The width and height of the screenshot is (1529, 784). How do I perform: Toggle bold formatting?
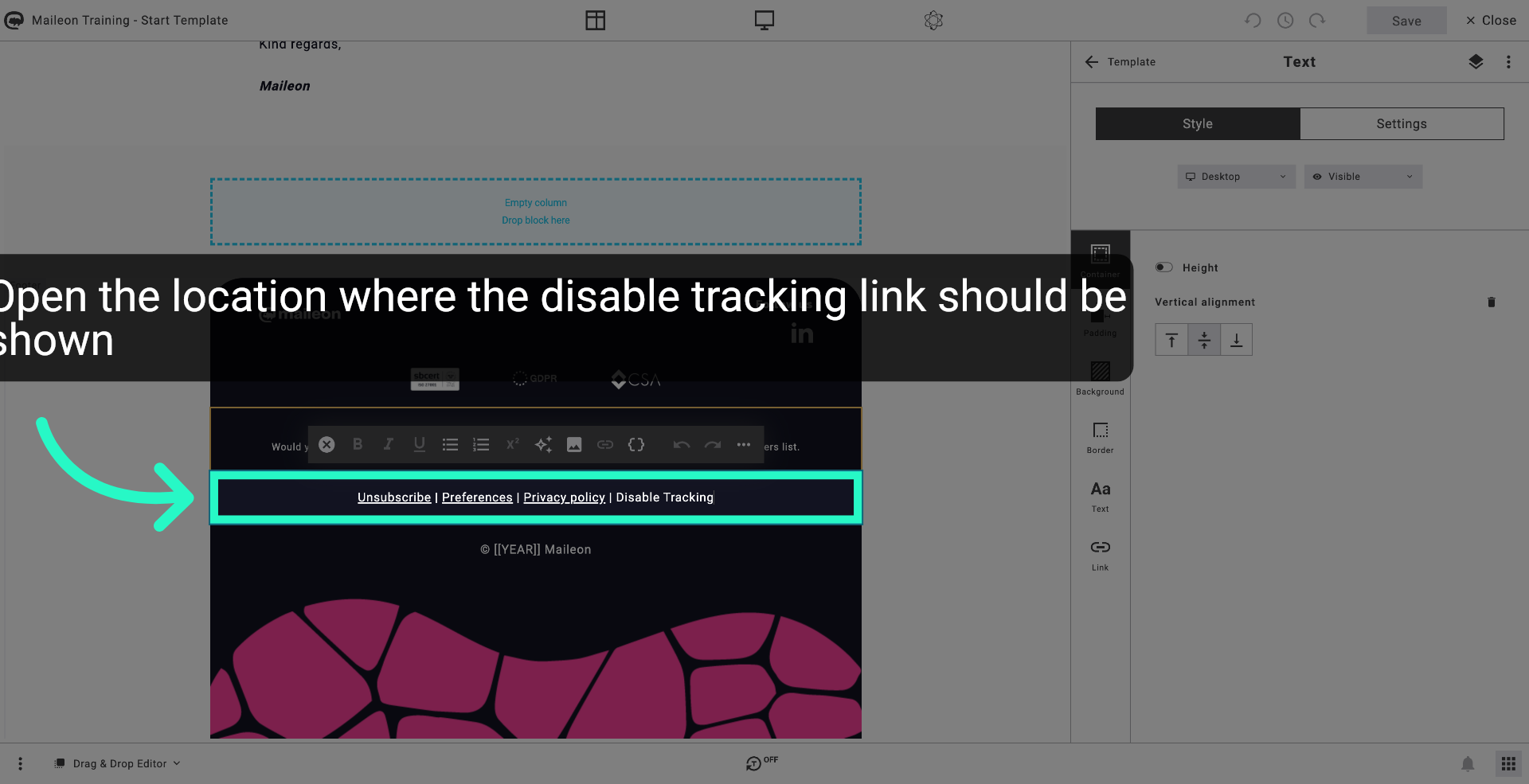(x=358, y=445)
